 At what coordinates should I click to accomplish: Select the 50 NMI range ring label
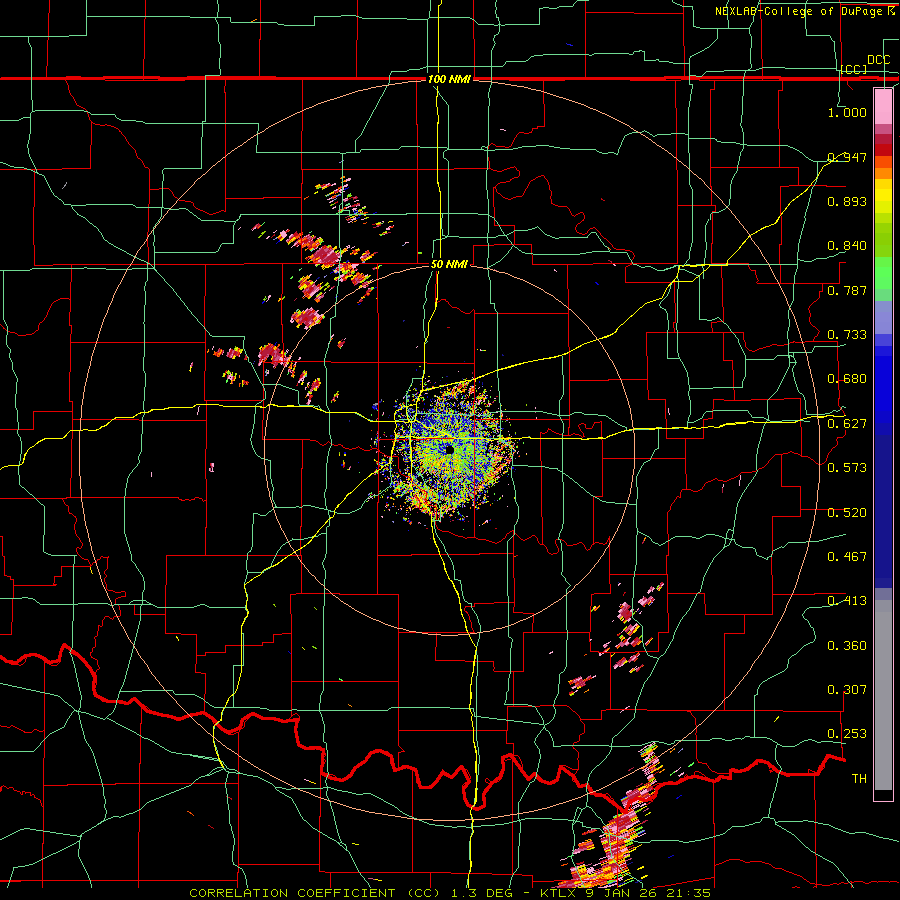coord(449,264)
